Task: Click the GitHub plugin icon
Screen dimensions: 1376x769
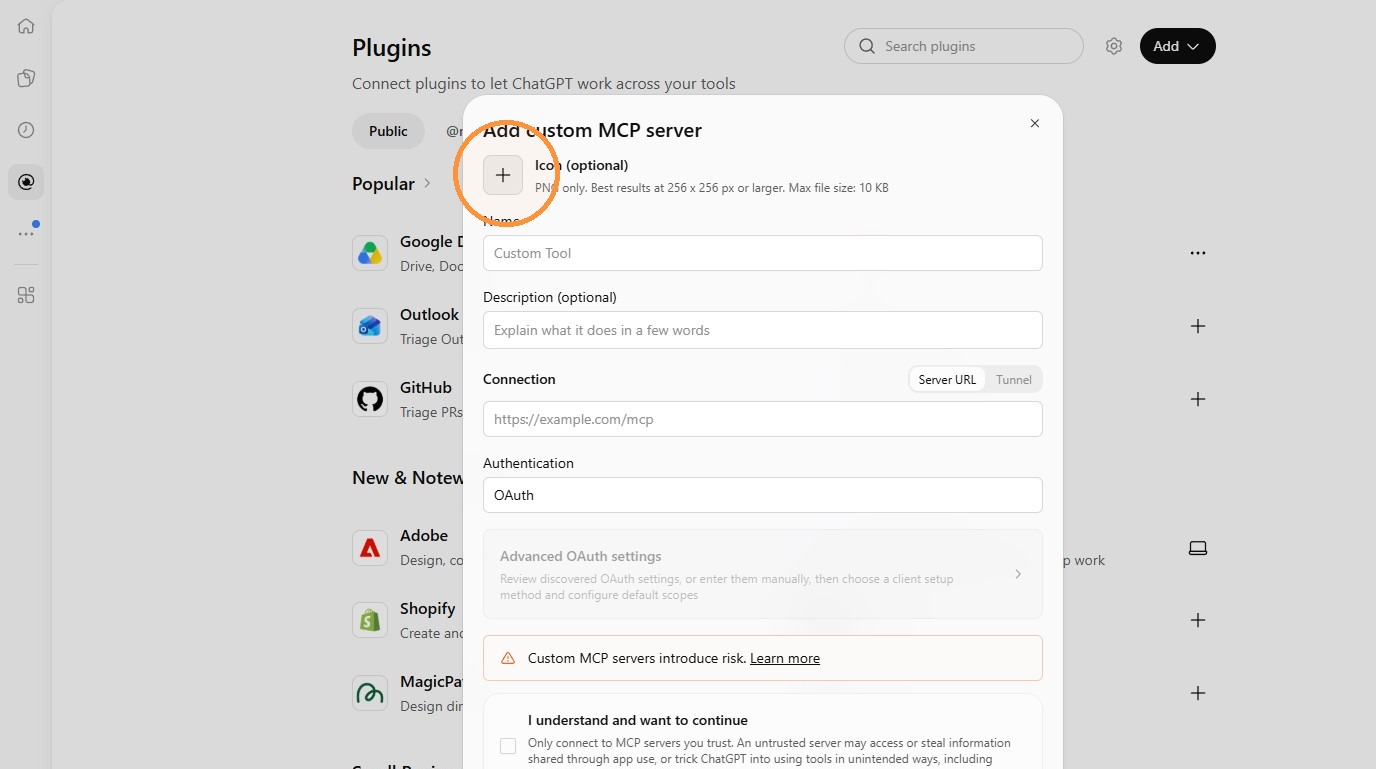Action: [370, 399]
